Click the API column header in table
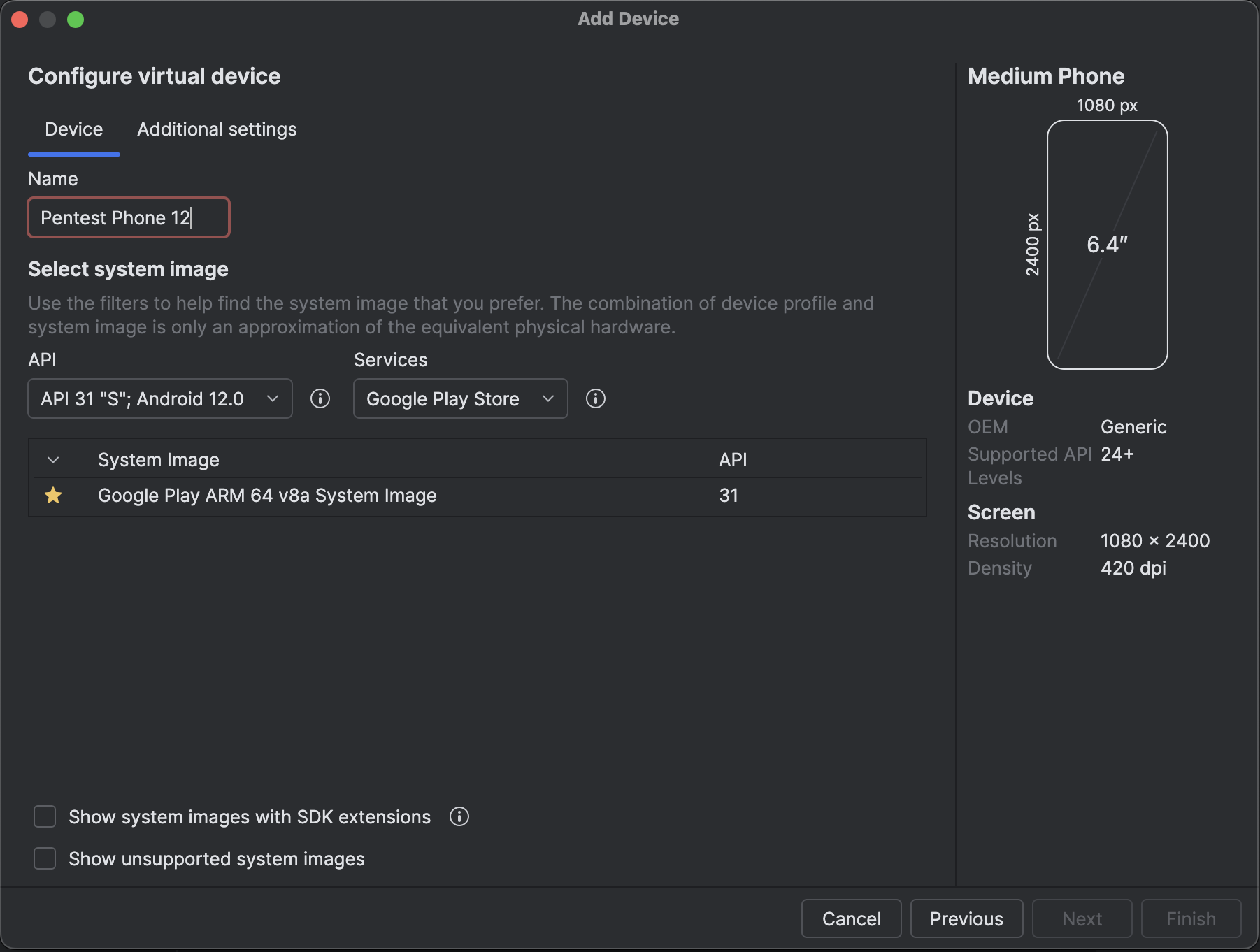 pyautogui.click(x=733, y=460)
